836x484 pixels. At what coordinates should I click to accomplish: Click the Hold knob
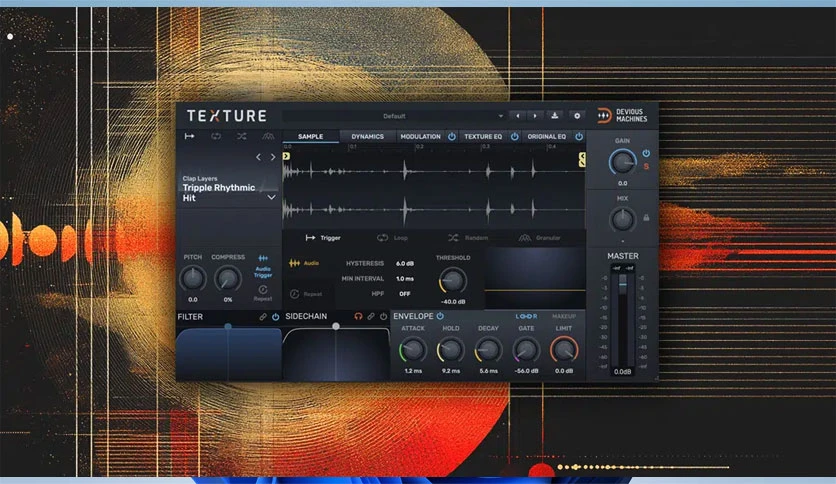click(451, 350)
